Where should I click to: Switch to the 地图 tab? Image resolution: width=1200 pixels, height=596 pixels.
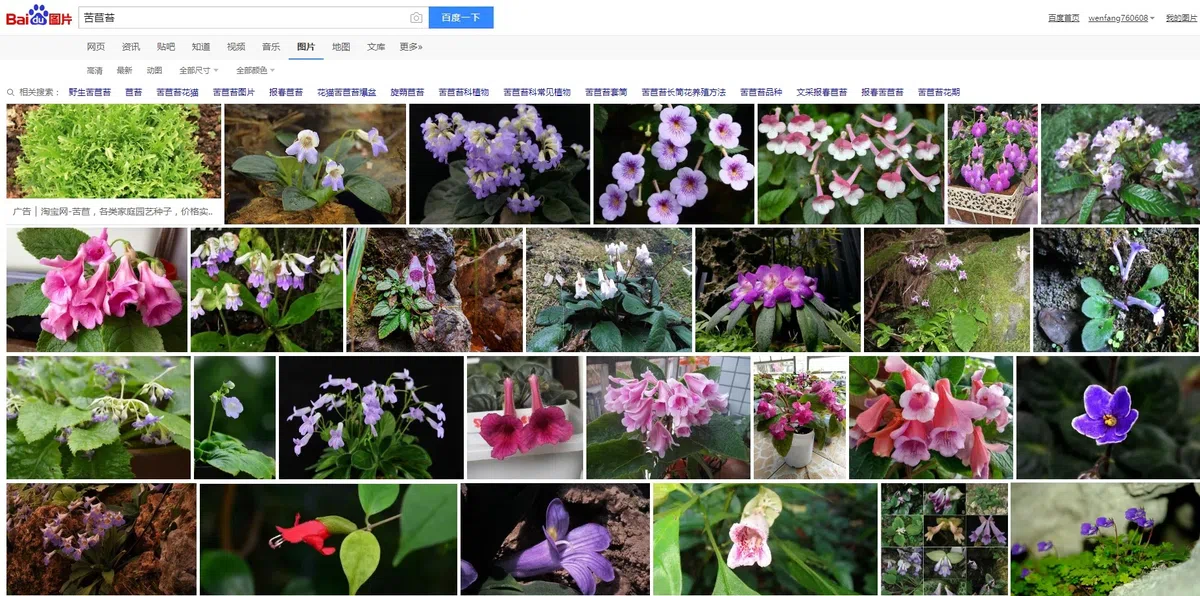[341, 47]
